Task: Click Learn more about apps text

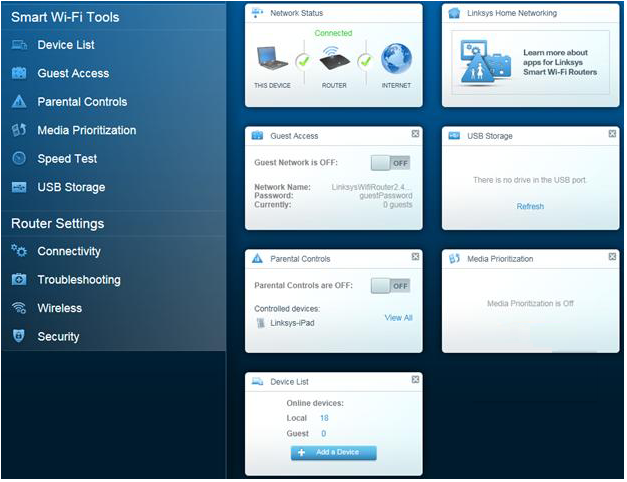Action: (x=560, y=62)
